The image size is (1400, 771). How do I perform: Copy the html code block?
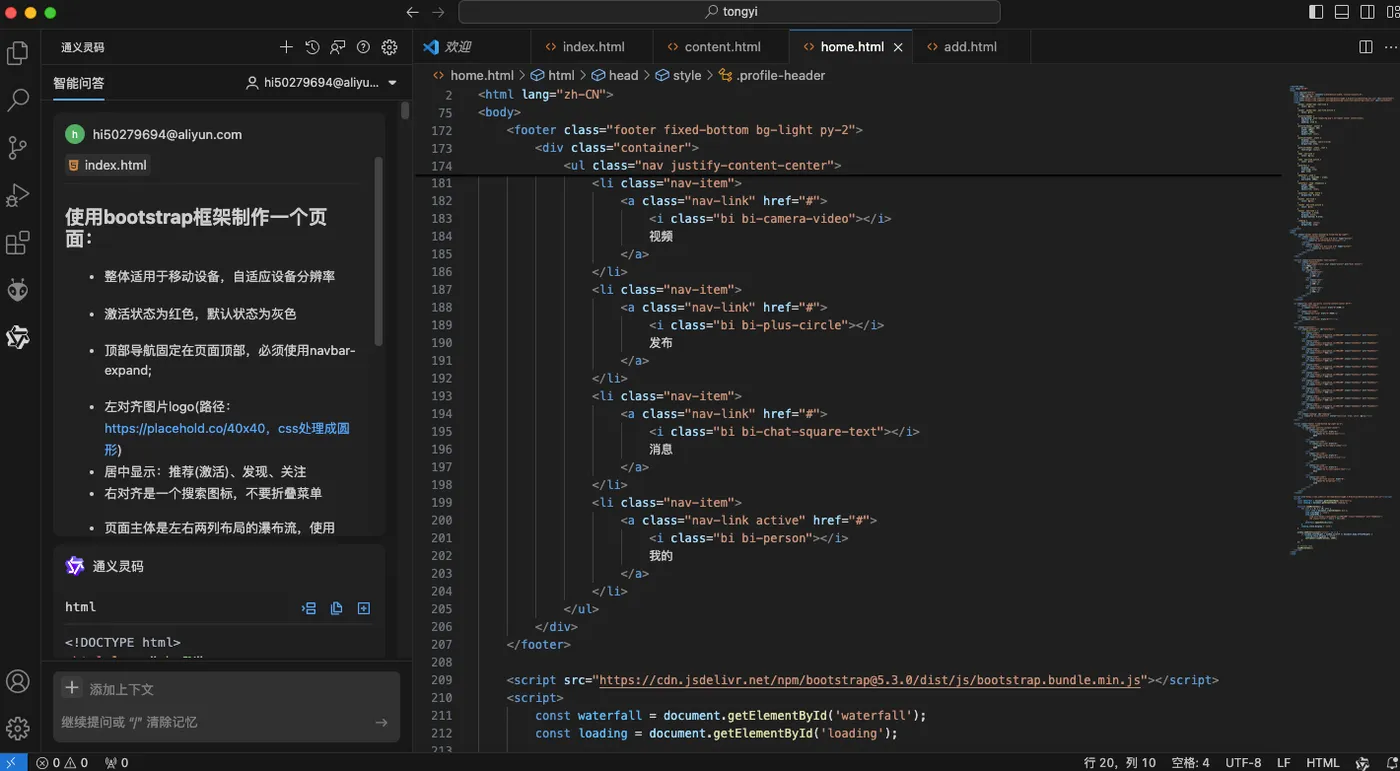click(x=336, y=608)
